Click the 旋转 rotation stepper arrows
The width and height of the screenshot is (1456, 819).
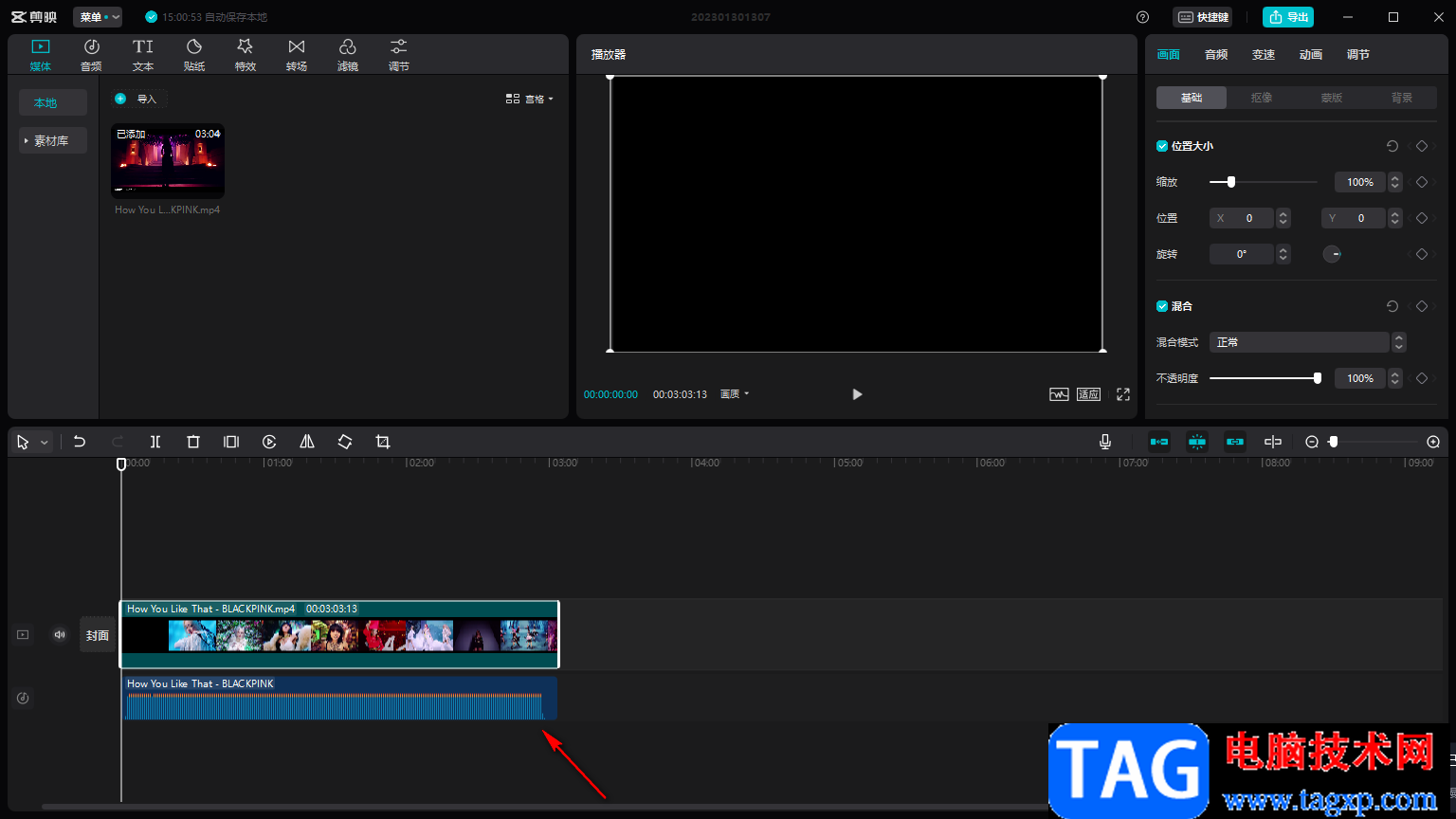point(1283,254)
